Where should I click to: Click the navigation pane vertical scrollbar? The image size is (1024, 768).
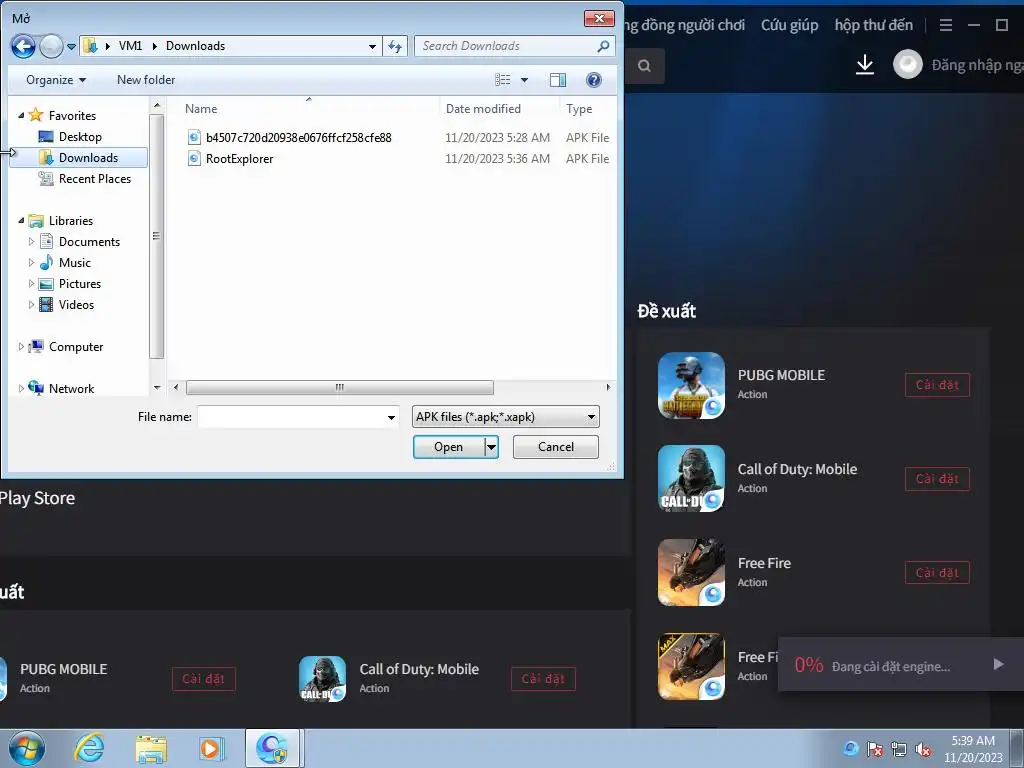pos(156,236)
